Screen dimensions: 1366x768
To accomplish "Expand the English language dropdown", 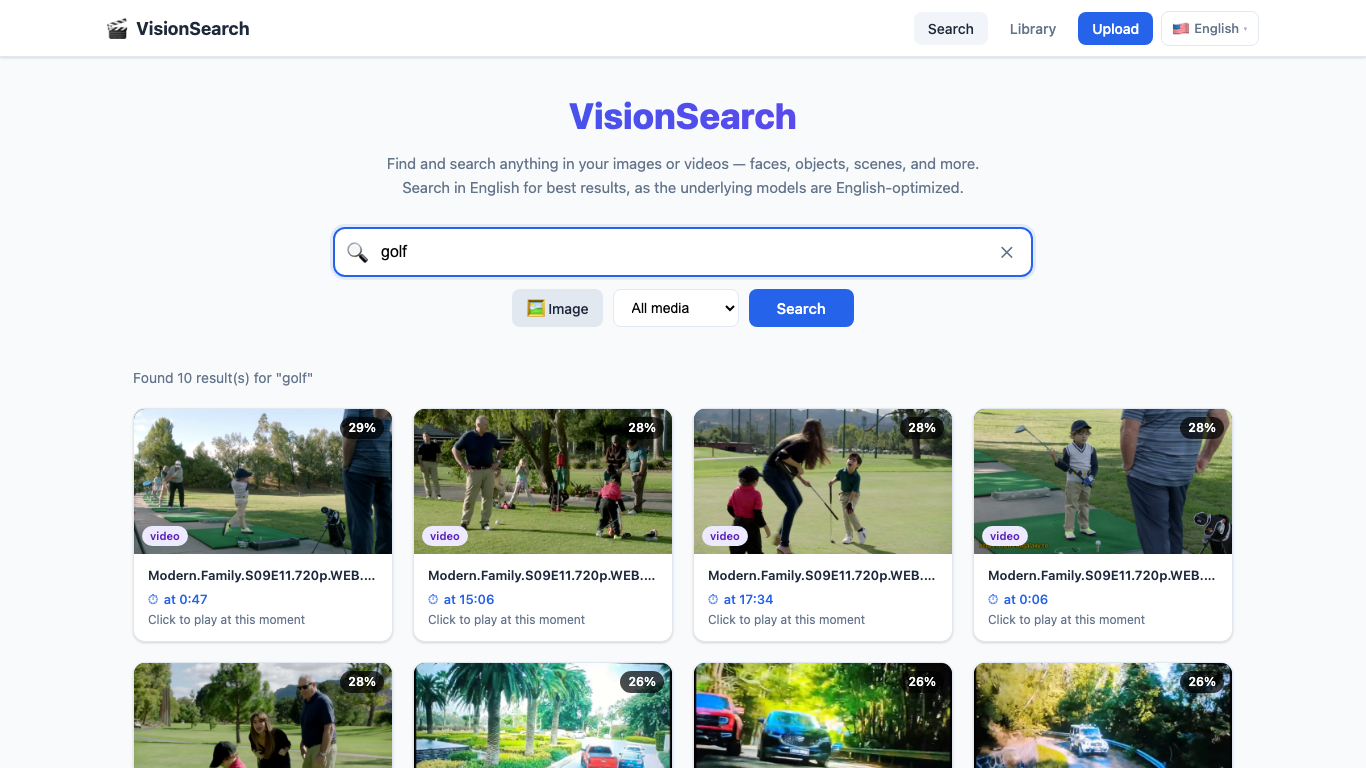I will click(x=1209, y=28).
